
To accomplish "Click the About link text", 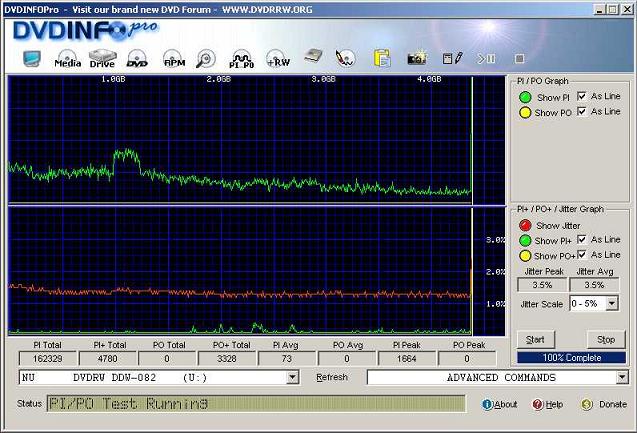I will pos(506,405).
